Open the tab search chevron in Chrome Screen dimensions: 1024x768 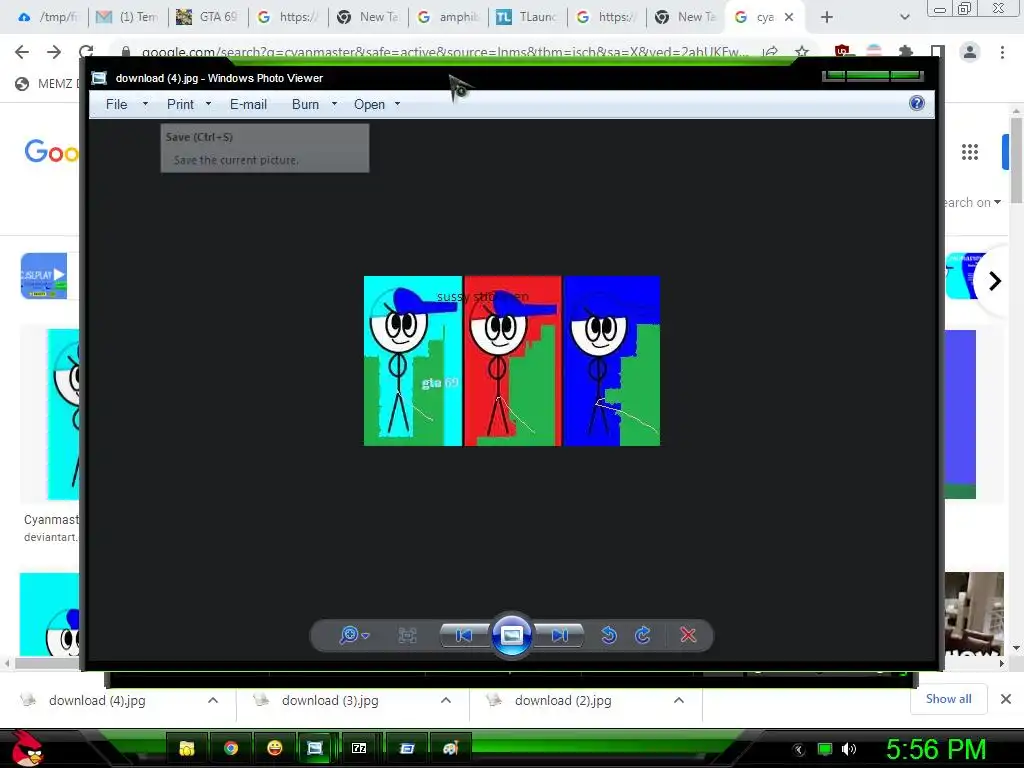[x=904, y=18]
